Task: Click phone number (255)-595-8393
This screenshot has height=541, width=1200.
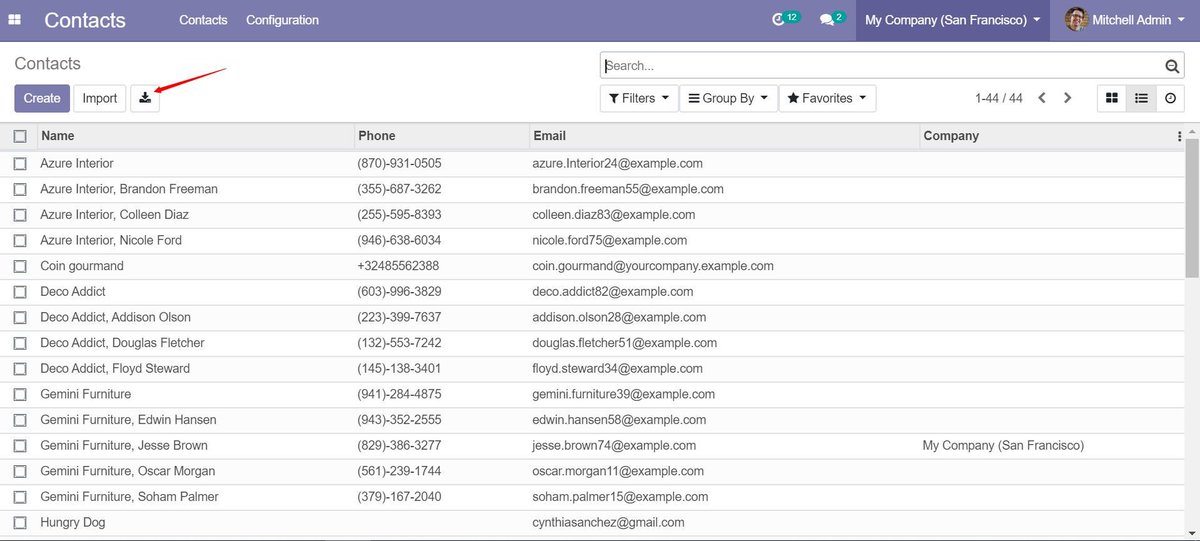Action: (399, 215)
